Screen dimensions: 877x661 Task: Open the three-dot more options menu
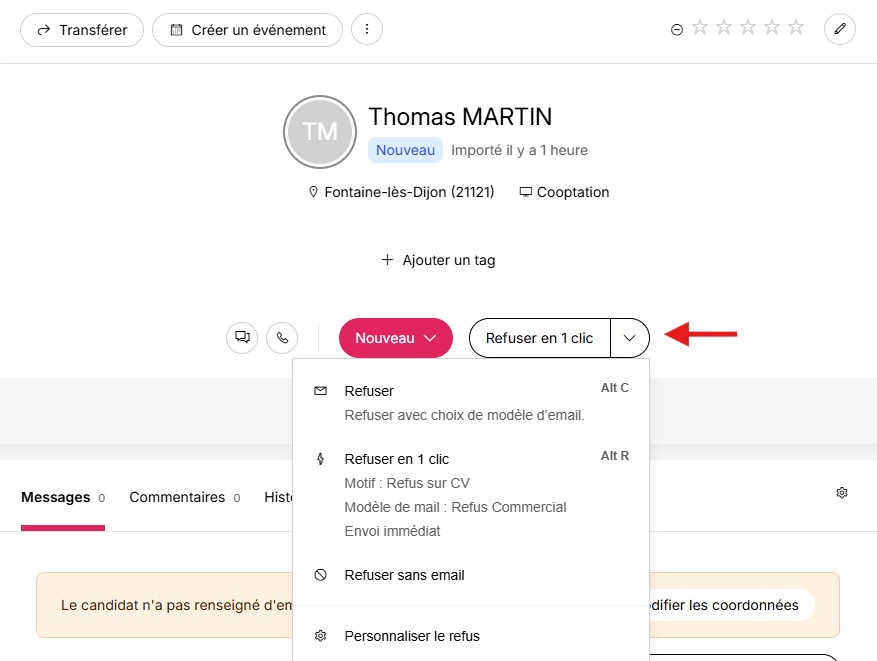tap(367, 29)
